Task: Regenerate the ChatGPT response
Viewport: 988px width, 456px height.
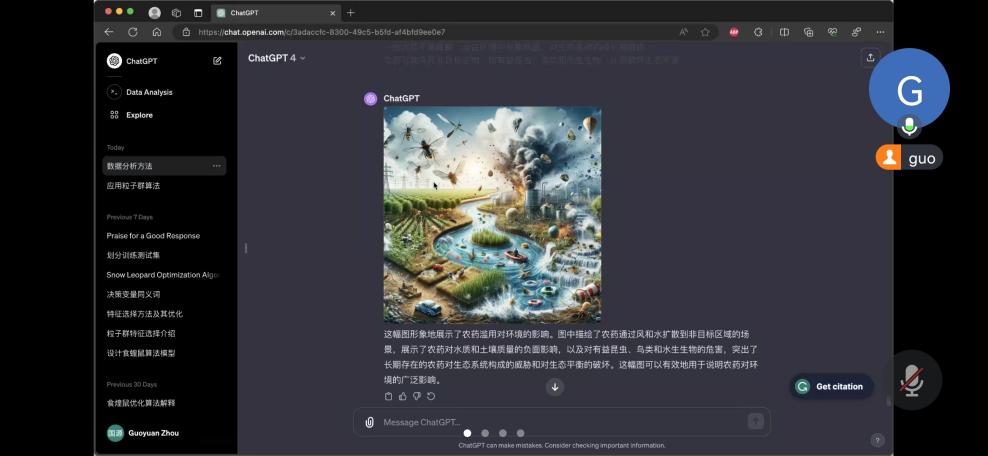Action: coord(431,397)
